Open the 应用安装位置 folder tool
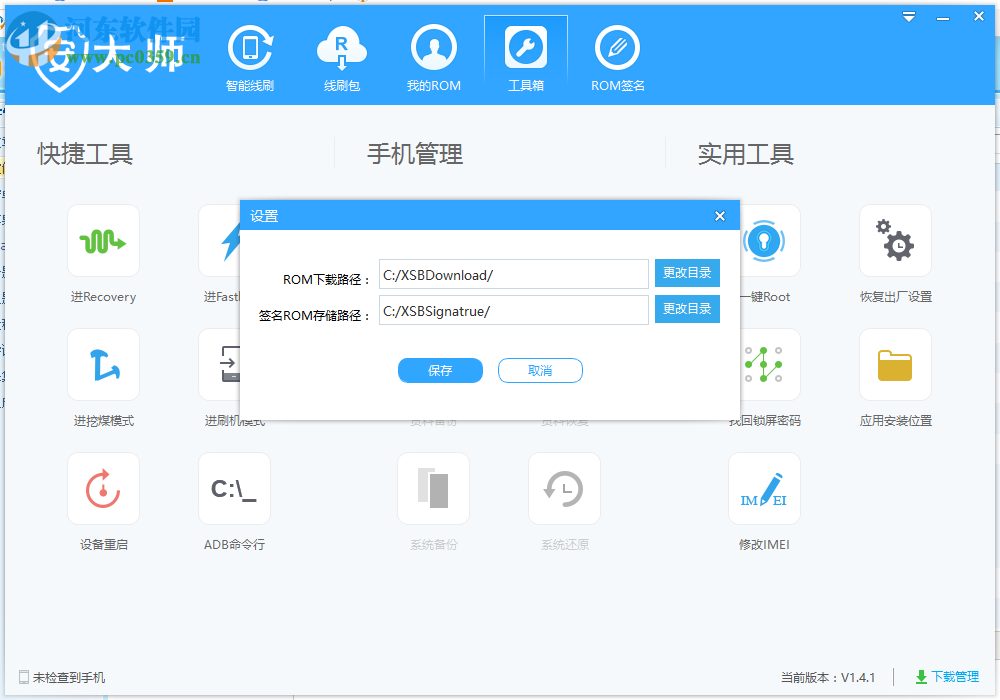This screenshot has width=1000, height=700. pyautogui.click(x=895, y=364)
